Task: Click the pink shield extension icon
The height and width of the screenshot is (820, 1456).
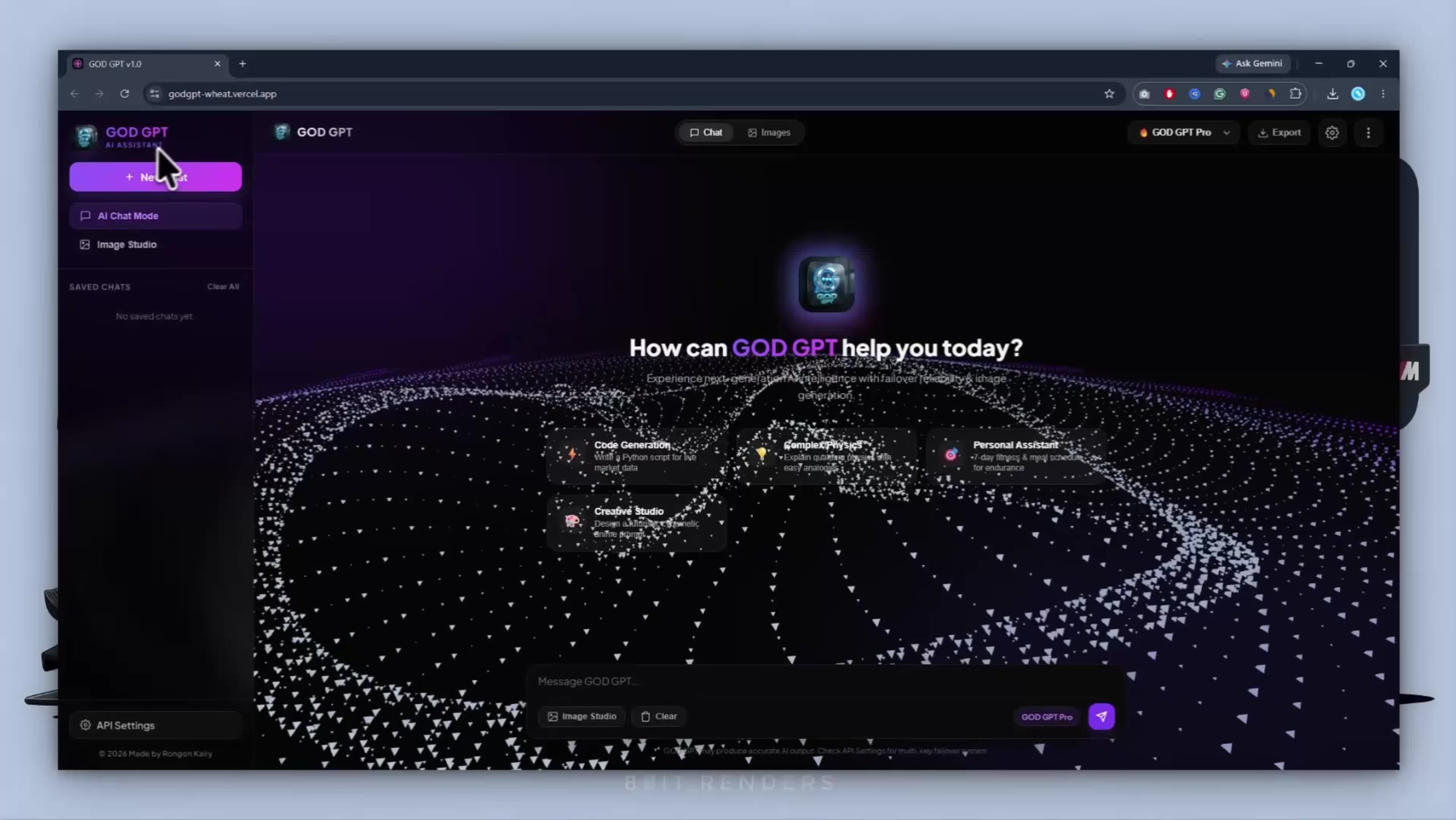Action: coord(1245,94)
